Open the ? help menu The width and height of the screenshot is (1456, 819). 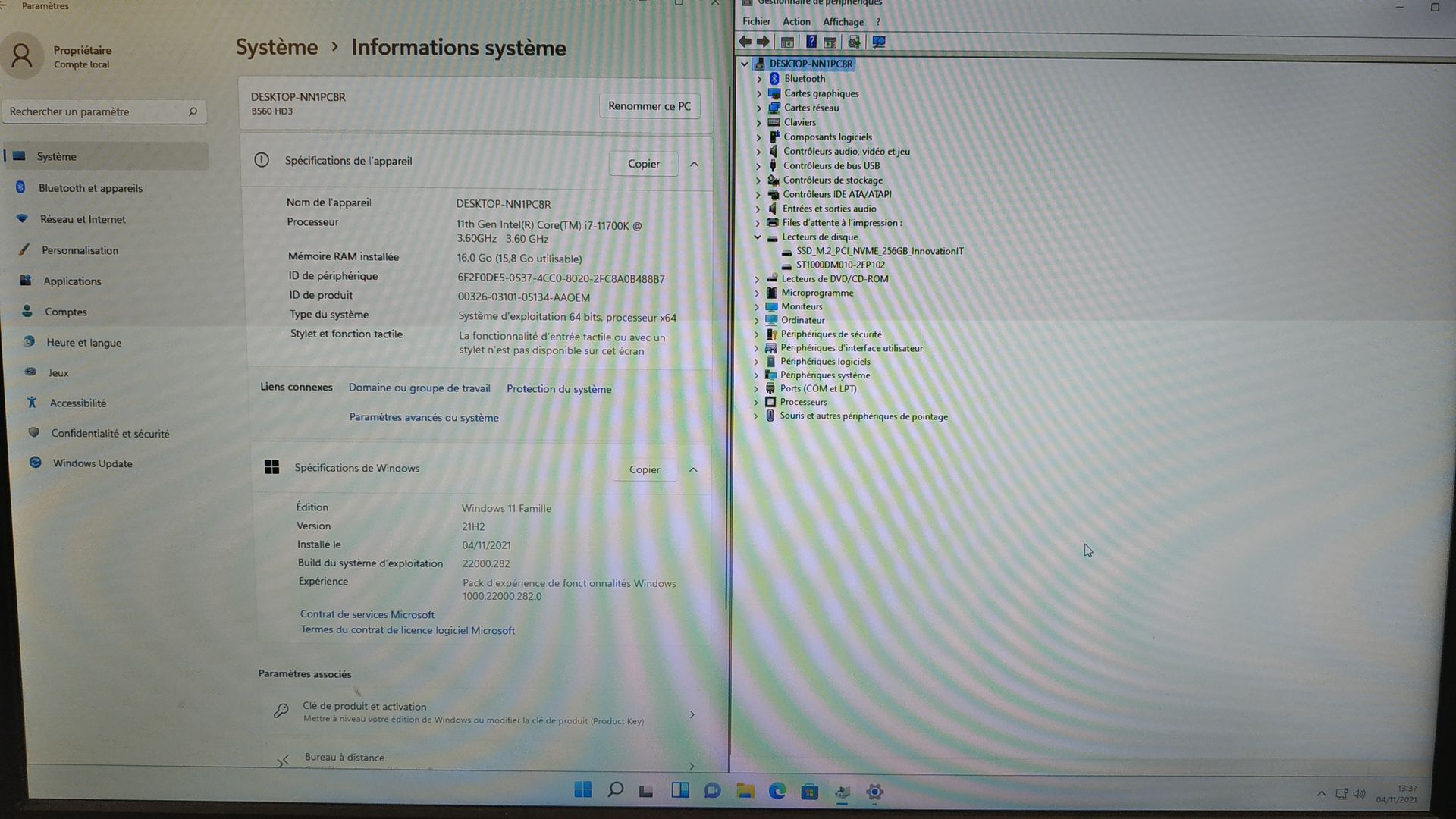(878, 22)
